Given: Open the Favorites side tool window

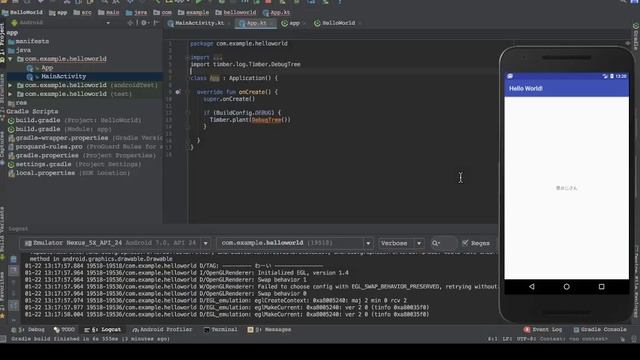Looking at the screenshot, I should 2,295.
